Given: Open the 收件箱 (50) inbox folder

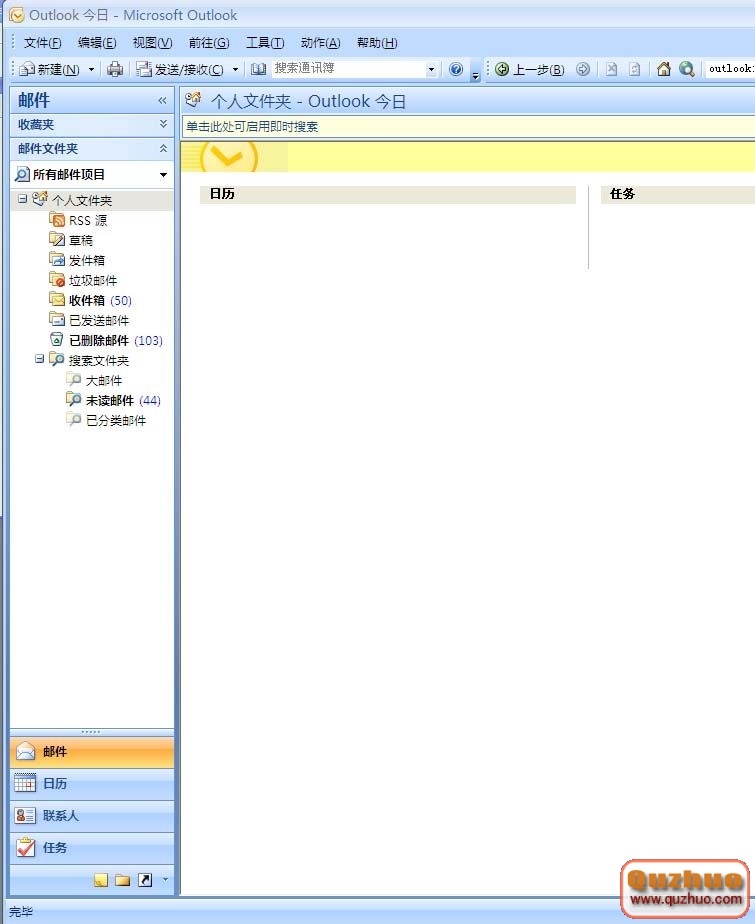Looking at the screenshot, I should [x=100, y=301].
